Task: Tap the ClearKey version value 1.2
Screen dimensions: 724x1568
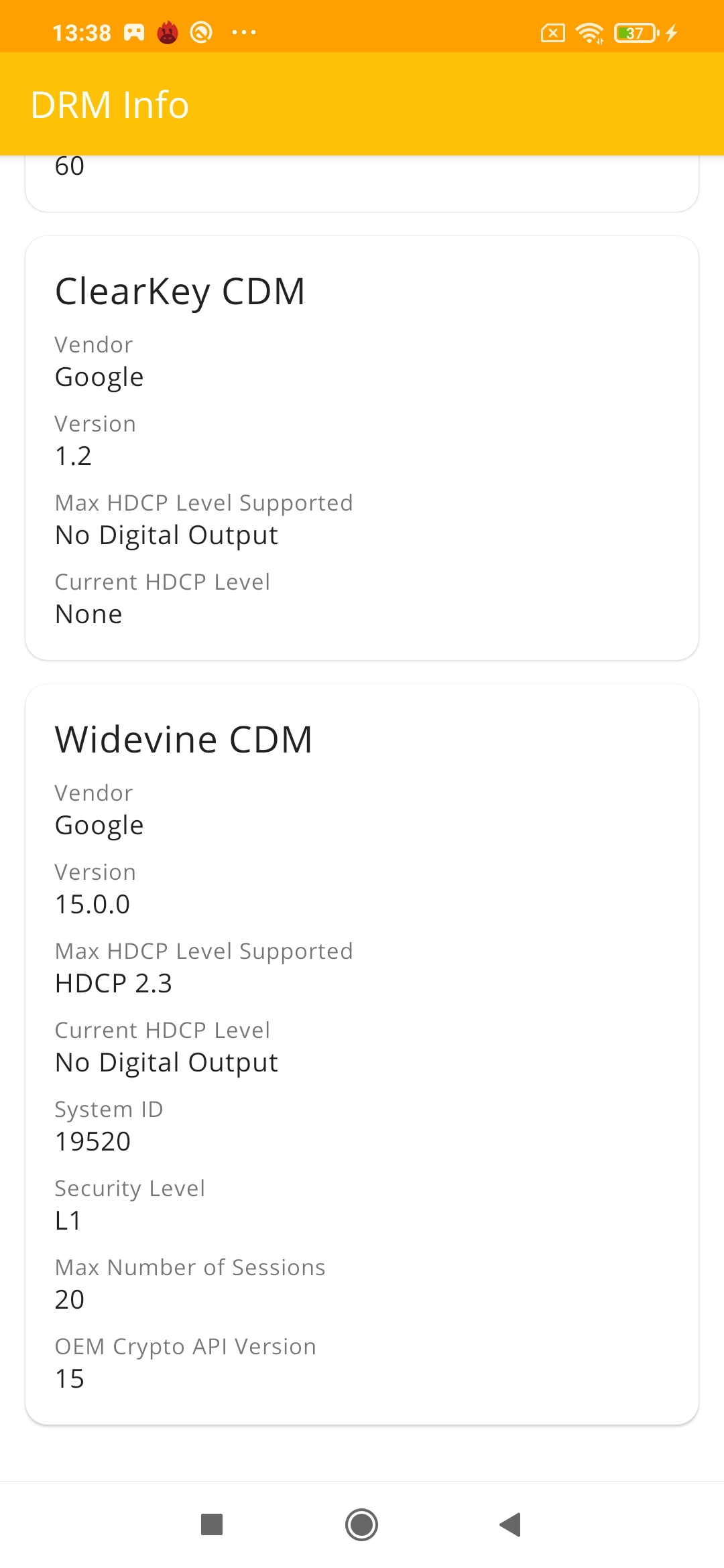Action: pos(73,456)
